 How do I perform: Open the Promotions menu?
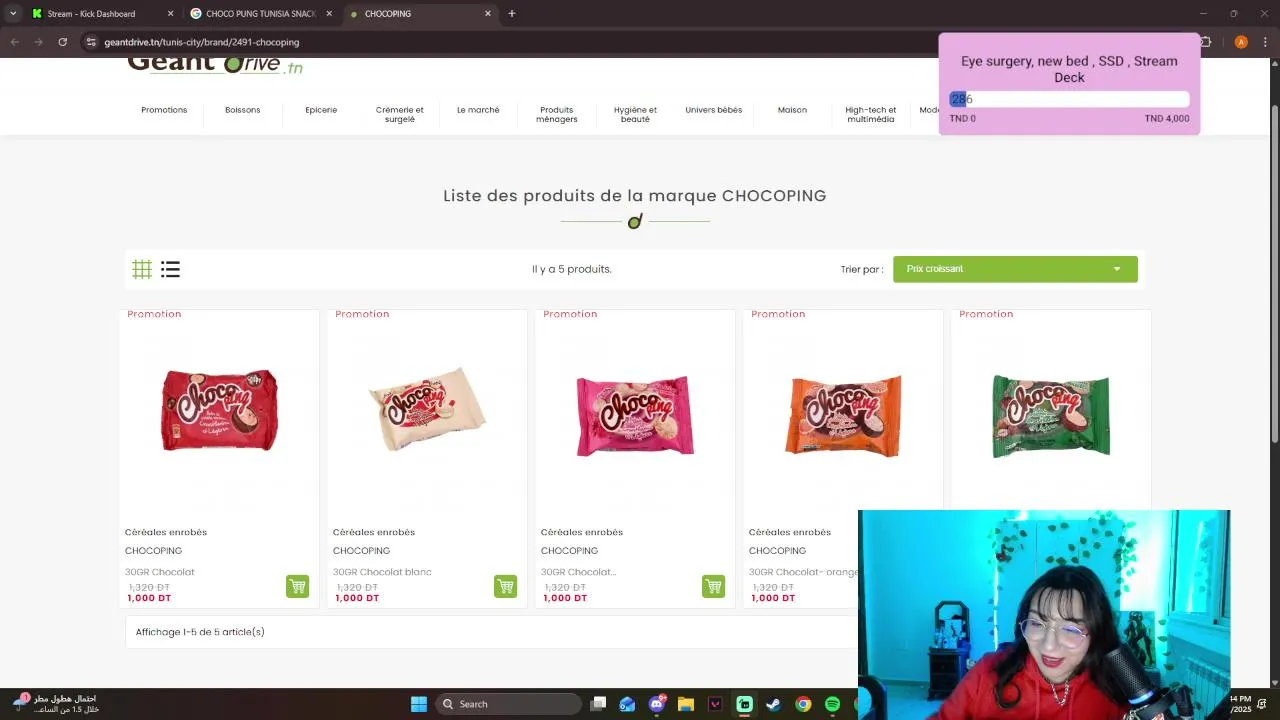164,110
